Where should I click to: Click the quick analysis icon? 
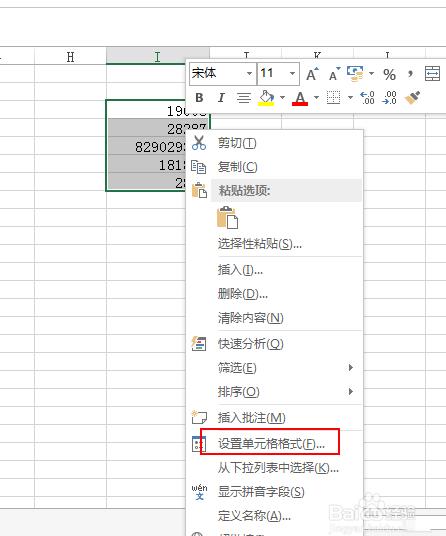click(199, 344)
